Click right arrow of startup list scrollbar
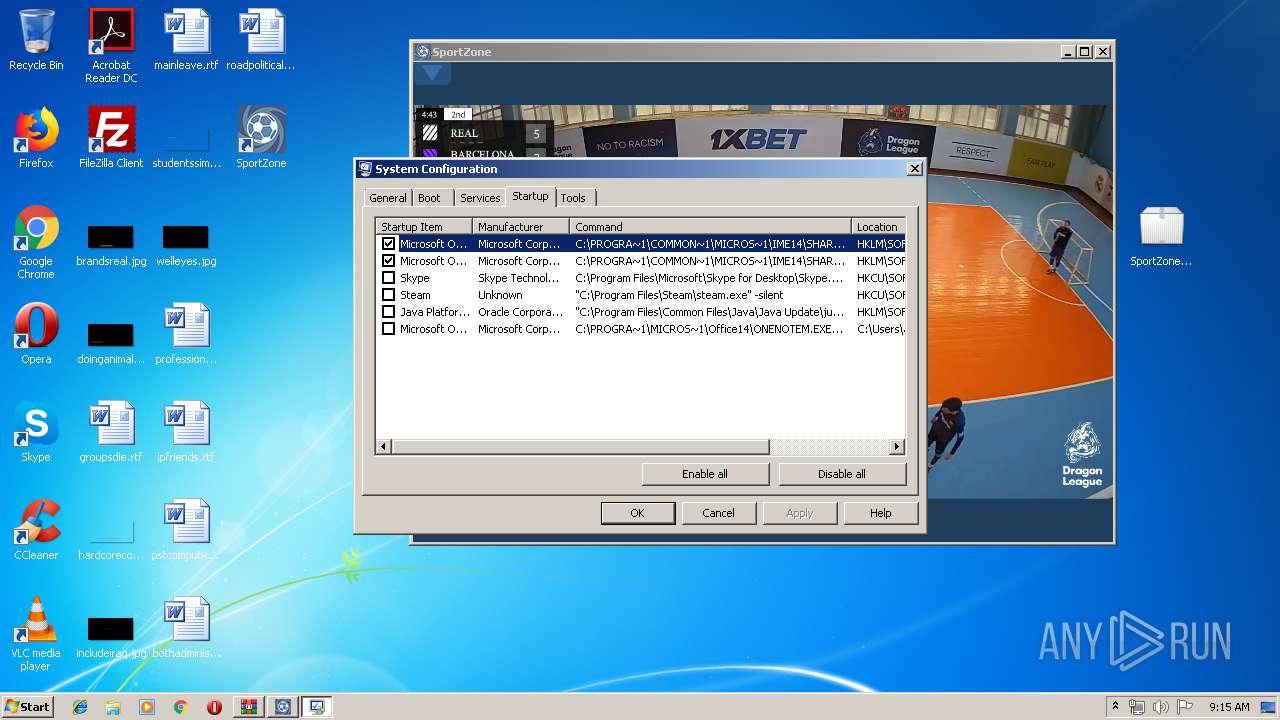1280x720 pixels. coord(897,447)
